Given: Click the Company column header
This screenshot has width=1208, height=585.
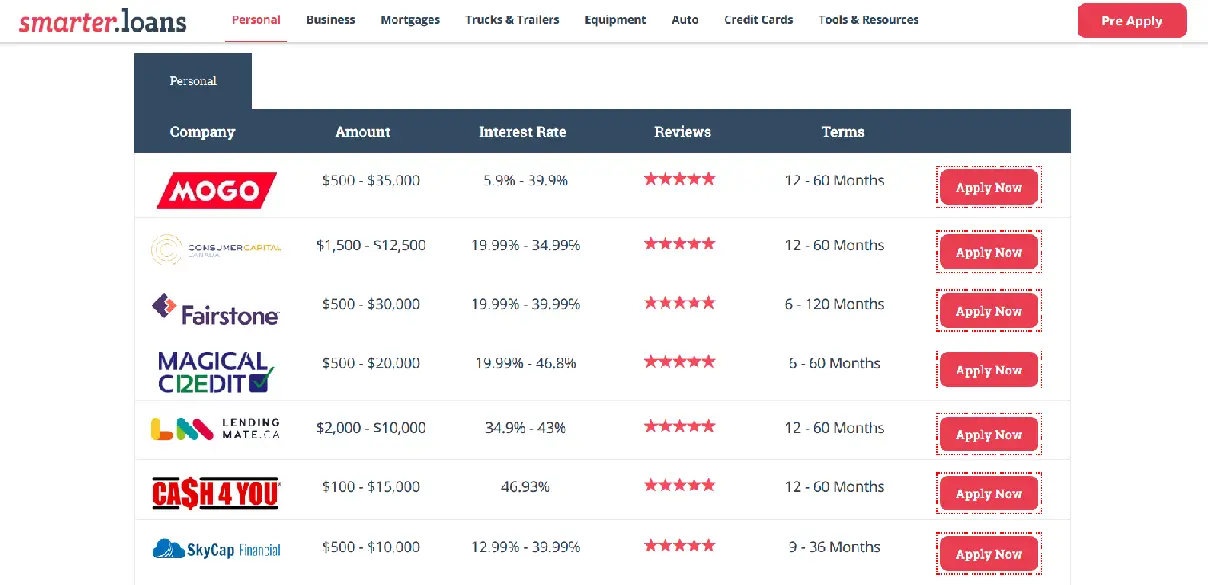Looking at the screenshot, I should (202, 132).
